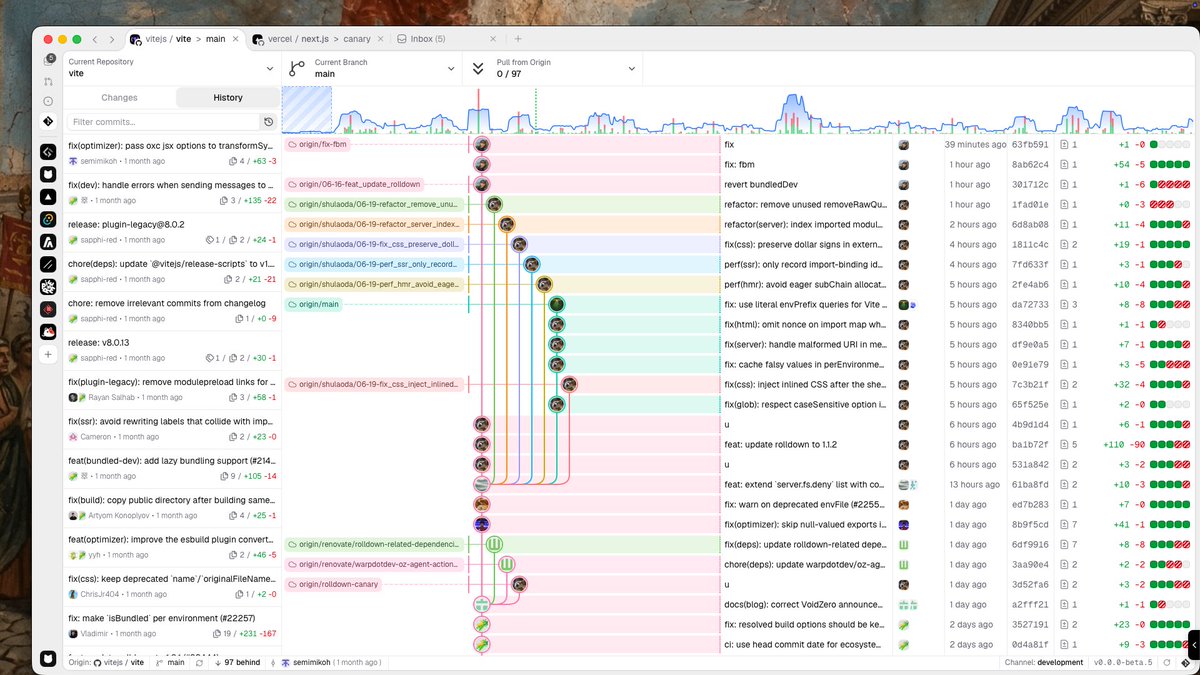The height and width of the screenshot is (675, 1200).
Task: Click commit hash da72733
Action: [1029, 304]
